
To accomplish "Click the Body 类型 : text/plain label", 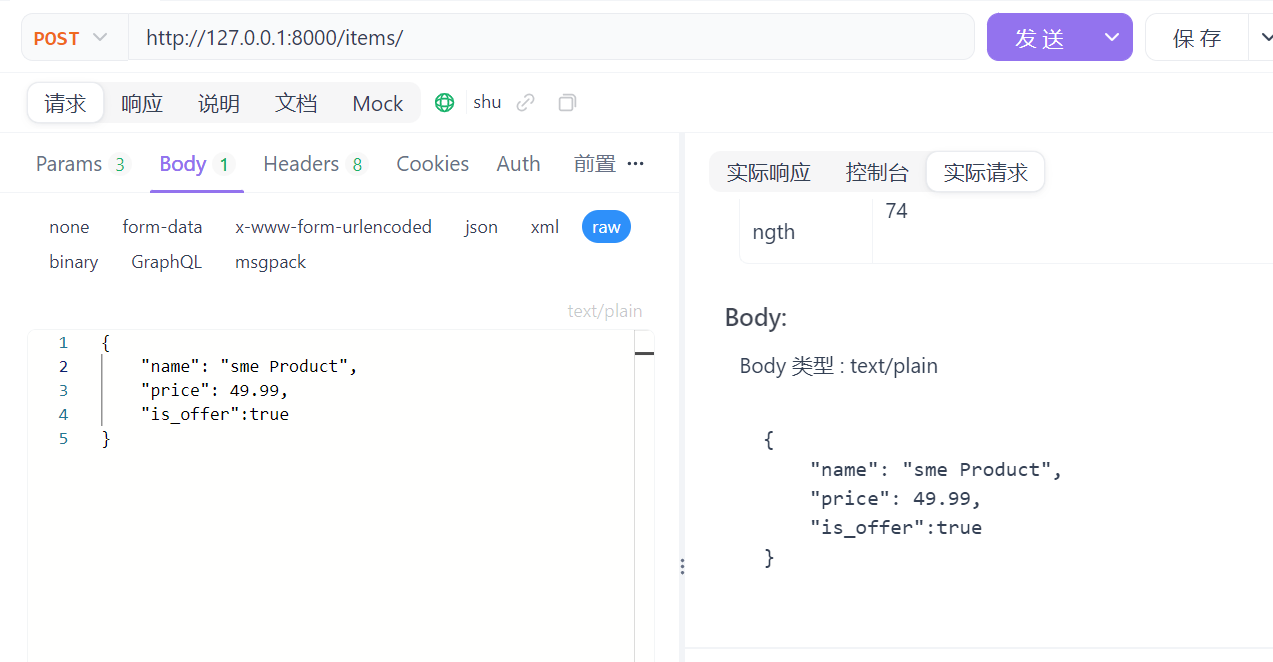I will click(839, 366).
